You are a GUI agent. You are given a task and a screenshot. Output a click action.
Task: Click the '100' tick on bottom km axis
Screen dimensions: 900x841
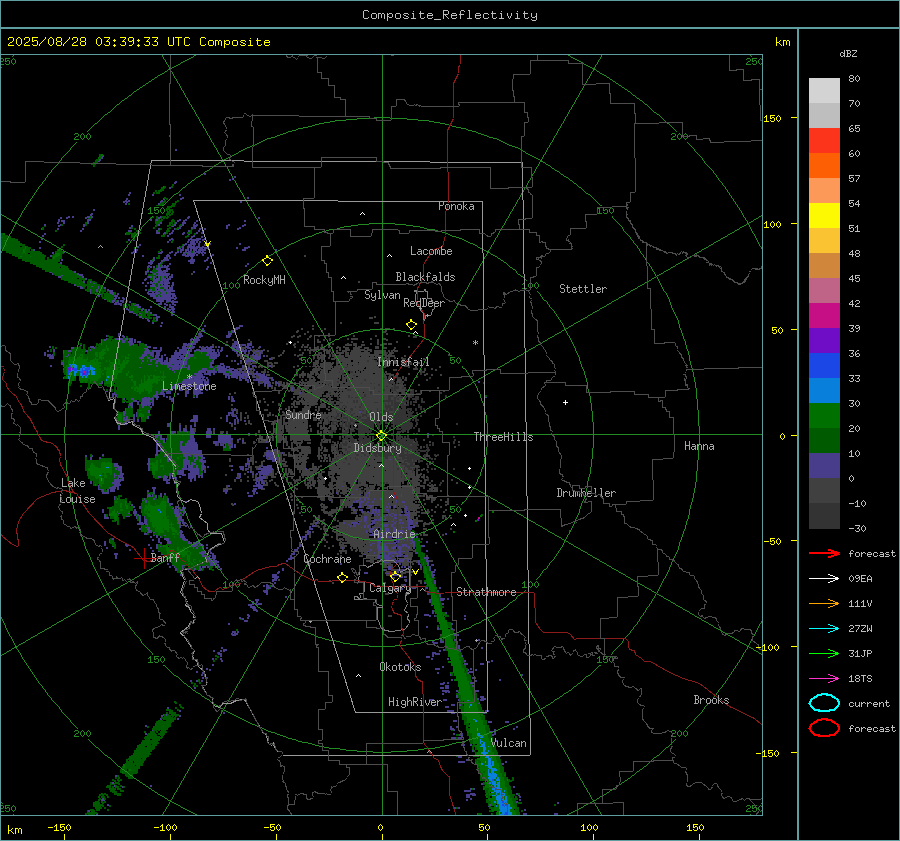point(589,827)
